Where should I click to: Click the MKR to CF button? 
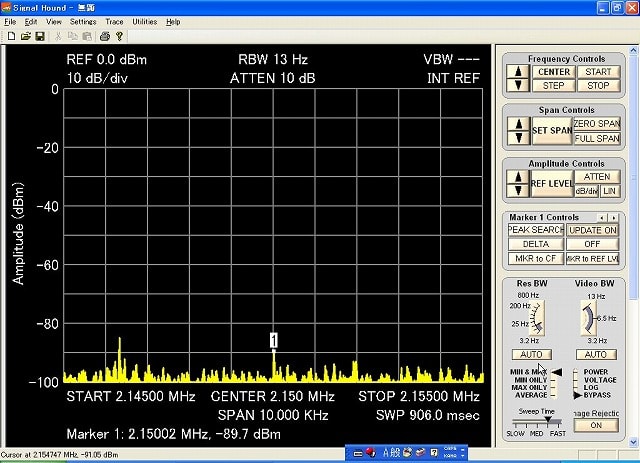tap(536, 258)
